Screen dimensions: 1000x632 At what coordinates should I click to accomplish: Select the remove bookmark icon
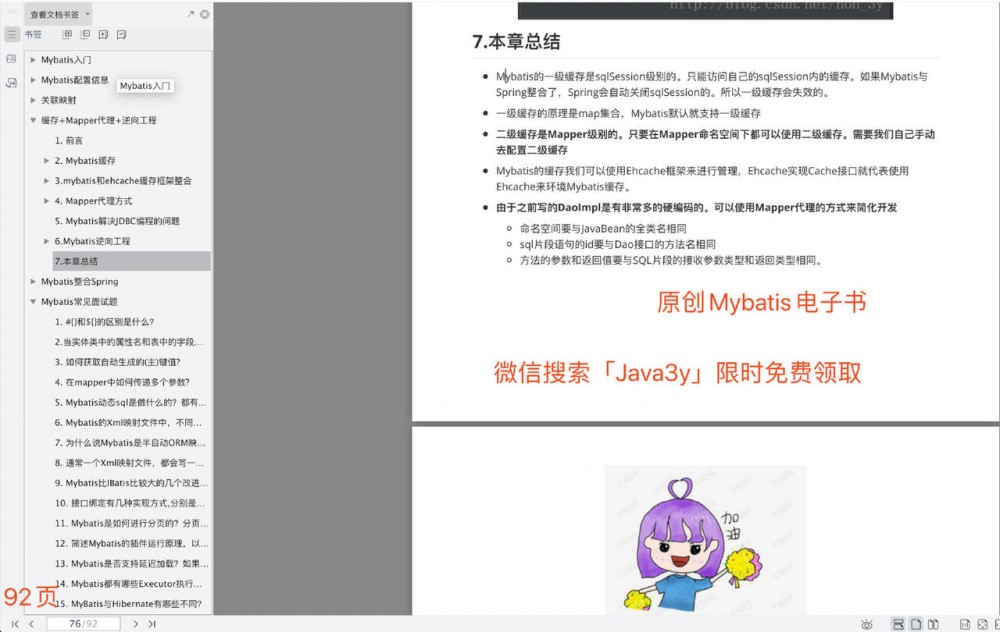[x=122, y=34]
